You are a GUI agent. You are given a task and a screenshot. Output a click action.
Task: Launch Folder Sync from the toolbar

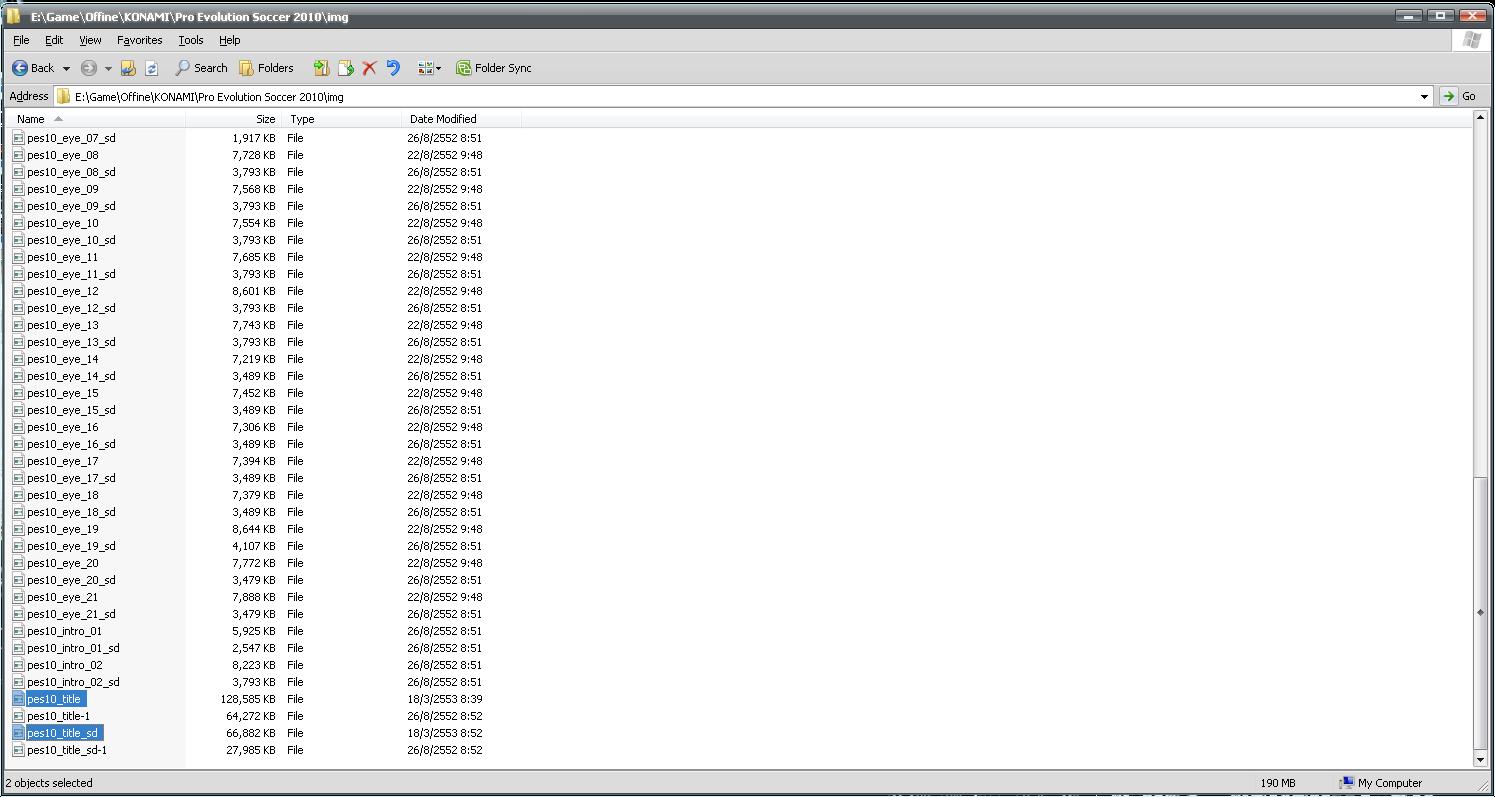point(494,68)
